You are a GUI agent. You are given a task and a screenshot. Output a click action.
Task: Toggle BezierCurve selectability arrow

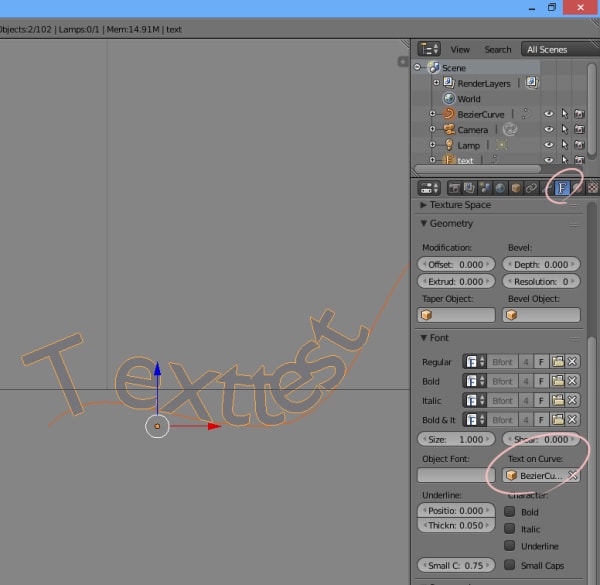[x=564, y=114]
